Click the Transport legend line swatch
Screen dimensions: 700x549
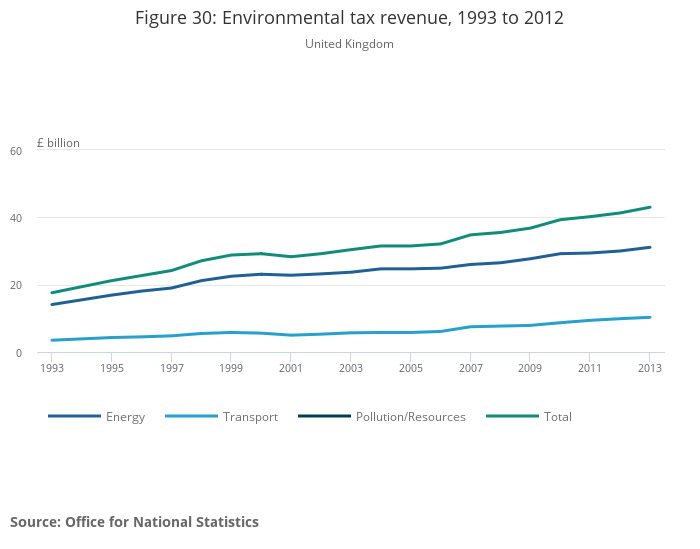tap(191, 416)
